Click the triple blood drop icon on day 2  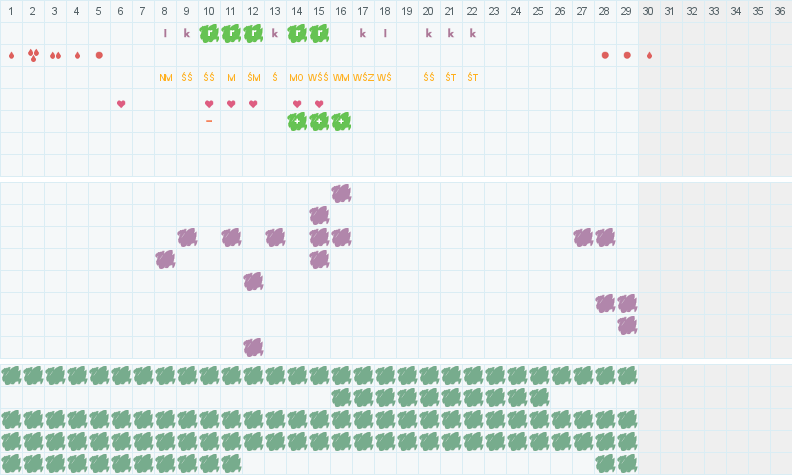click(x=33, y=55)
